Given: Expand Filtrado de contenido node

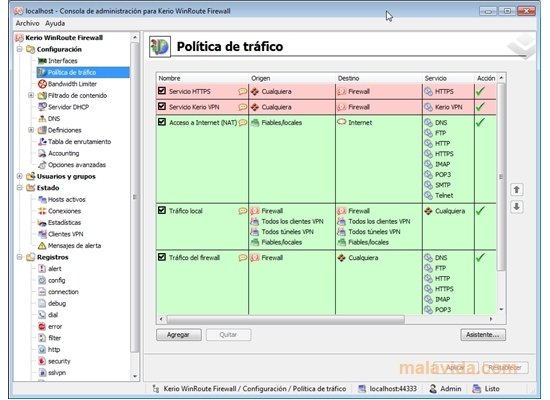Looking at the screenshot, I should (31, 95).
